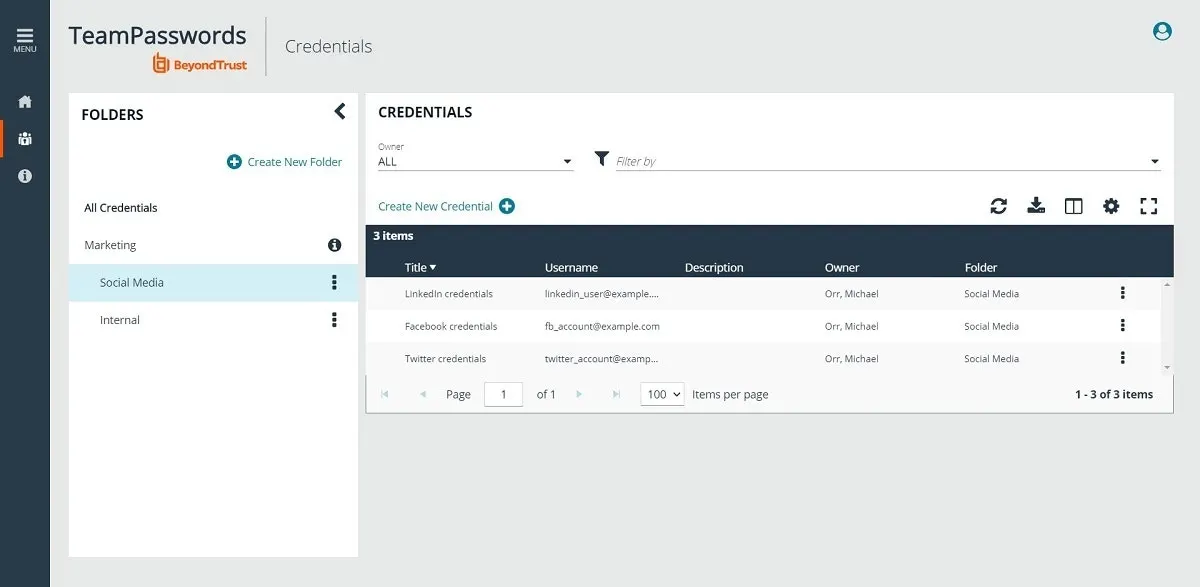Select the Marketing folder

coord(110,245)
